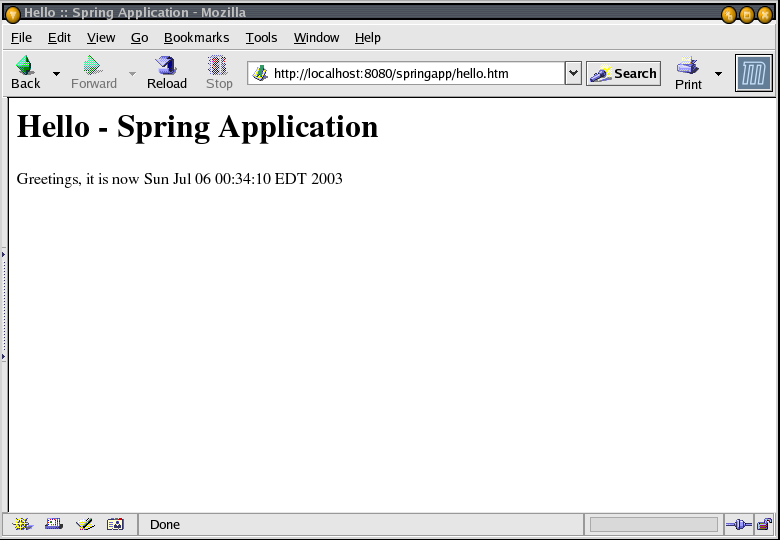Click the Done status text
Viewport: 780px width, 540px height.
(x=165, y=525)
